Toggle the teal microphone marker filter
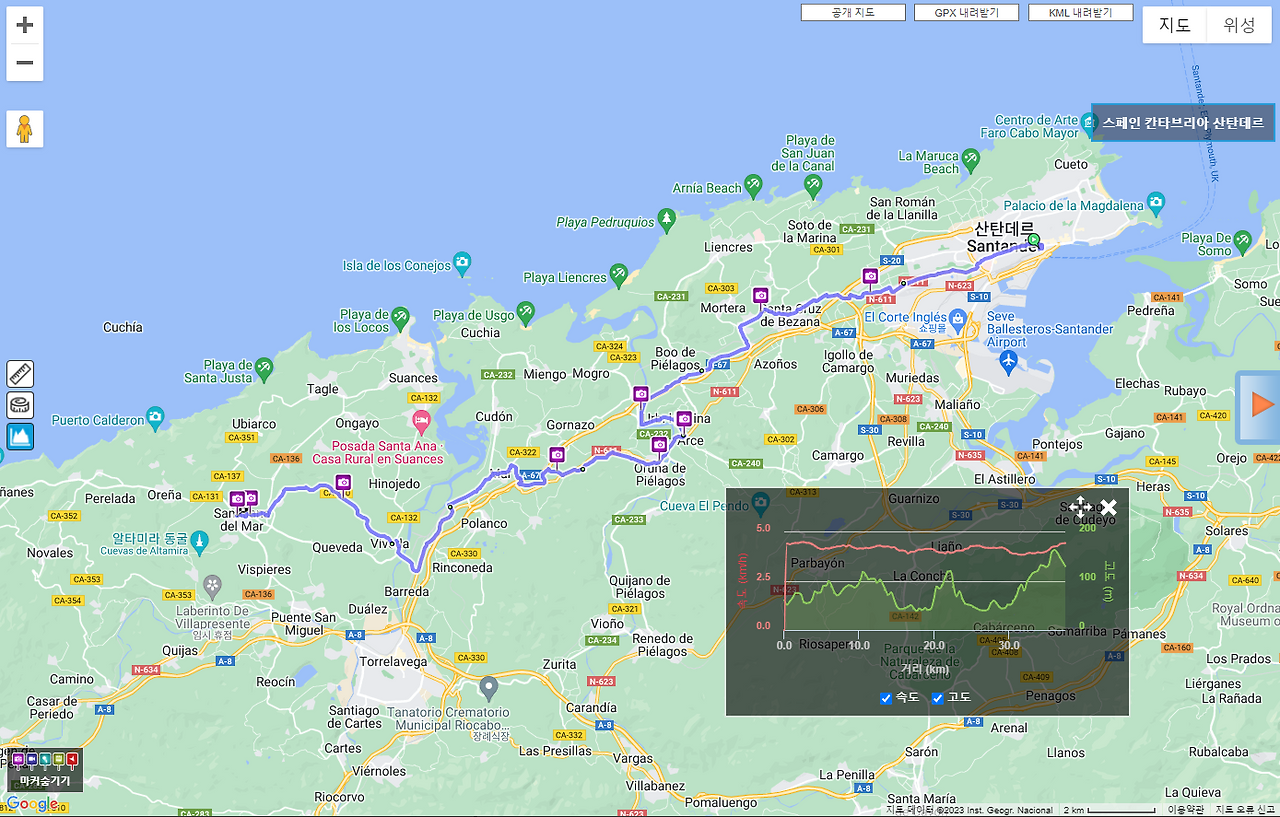Viewport: 1280px width, 817px height. pyautogui.click(x=45, y=760)
